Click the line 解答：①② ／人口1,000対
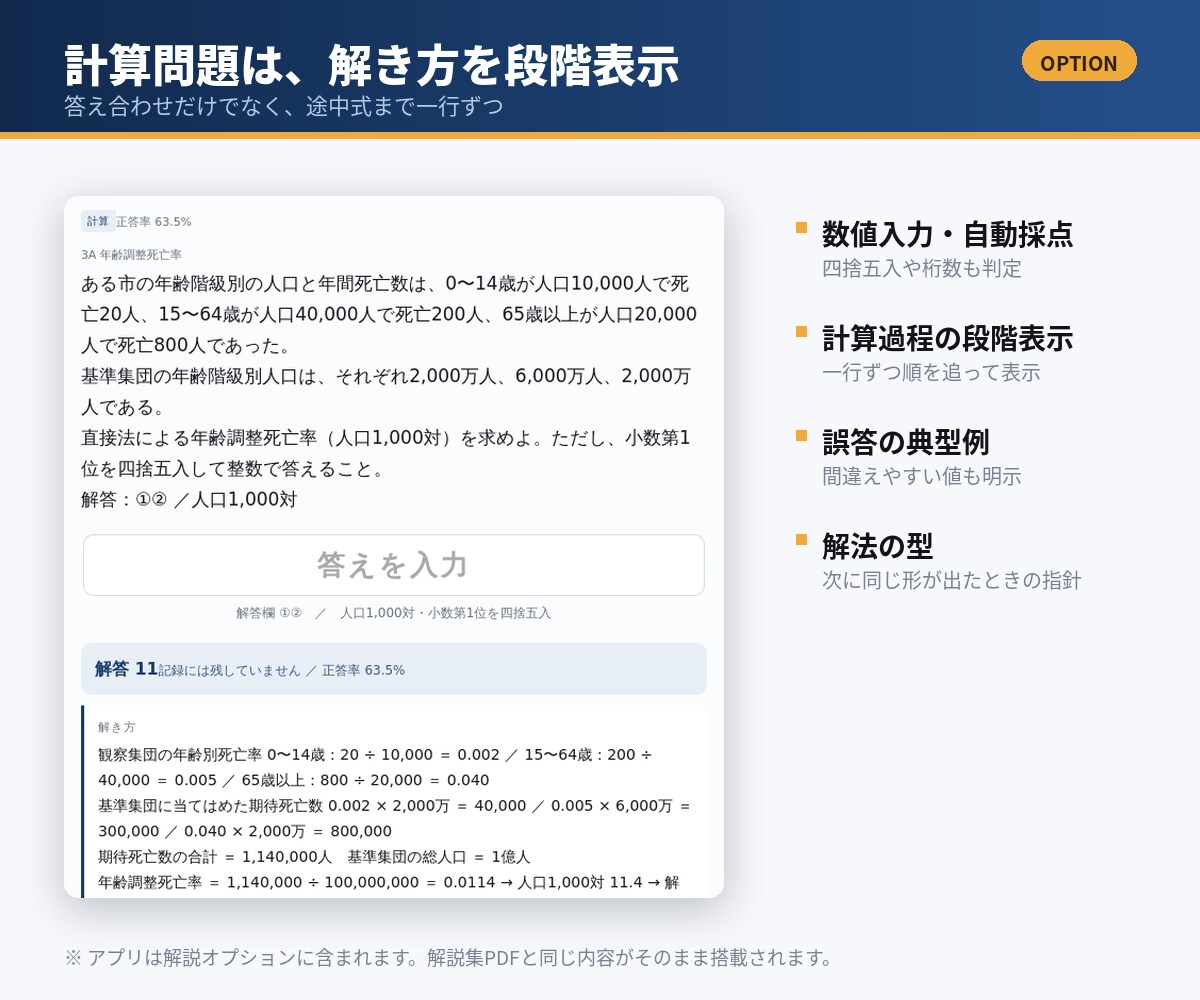Image resolution: width=1200 pixels, height=1000 pixels. [x=189, y=500]
